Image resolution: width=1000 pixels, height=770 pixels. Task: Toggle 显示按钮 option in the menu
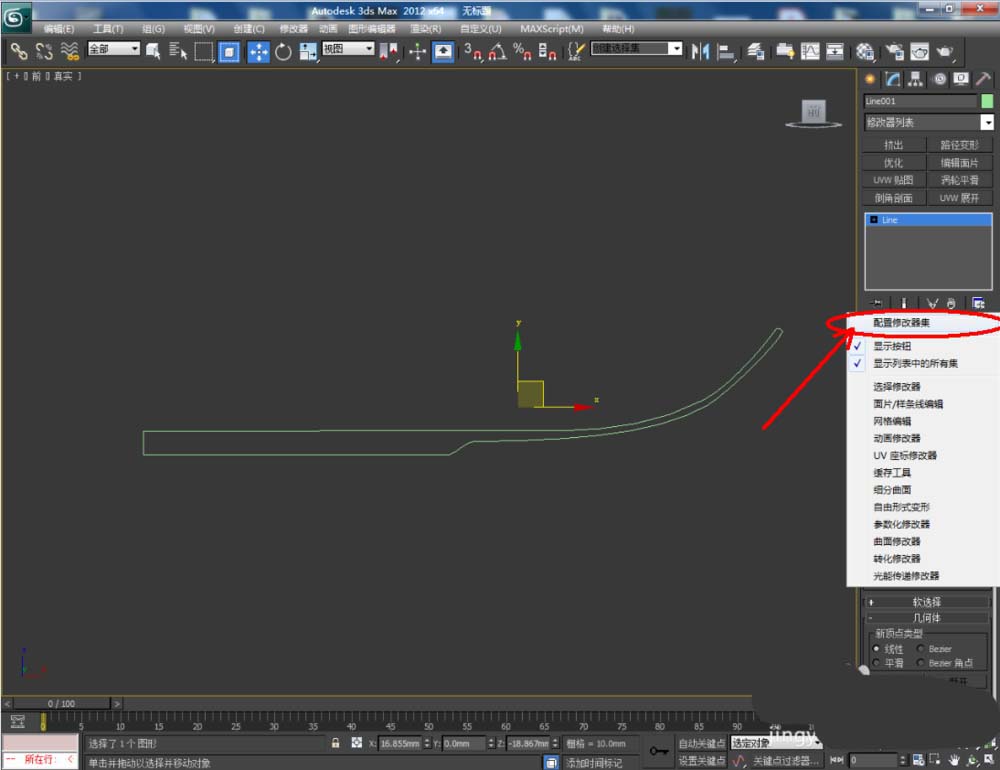point(892,346)
